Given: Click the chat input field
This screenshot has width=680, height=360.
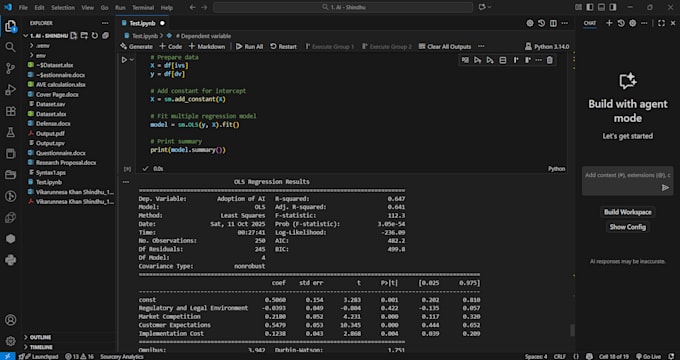Looking at the screenshot, I should (628, 175).
